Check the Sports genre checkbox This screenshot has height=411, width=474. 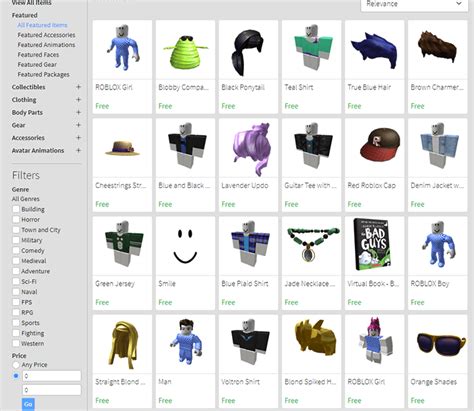pos(16,323)
